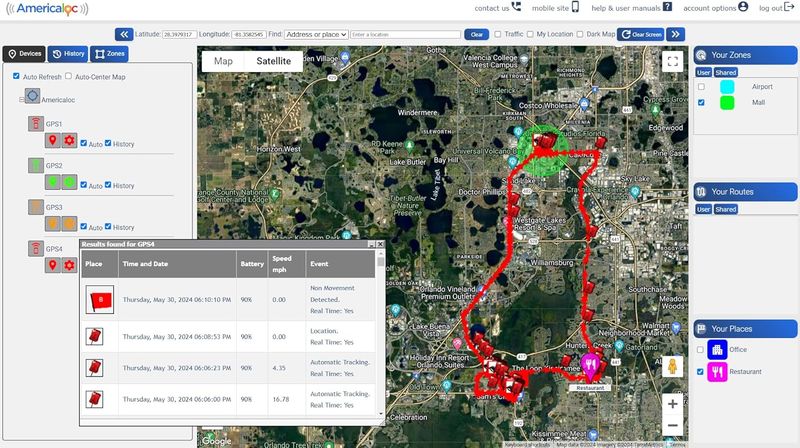Open Street View pegman icon

click(672, 366)
